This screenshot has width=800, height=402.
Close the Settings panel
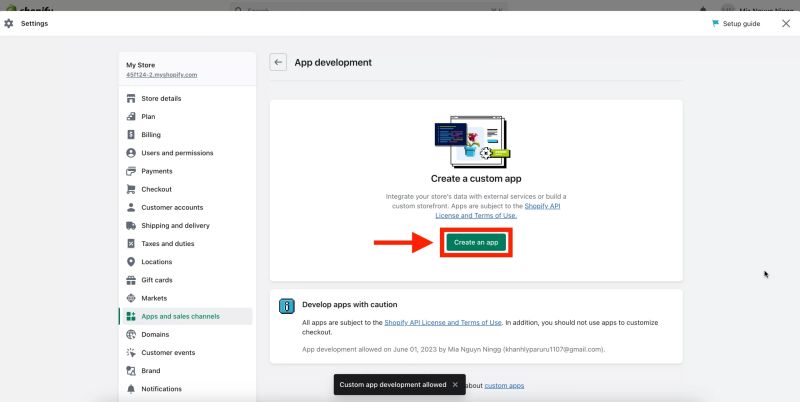(786, 23)
